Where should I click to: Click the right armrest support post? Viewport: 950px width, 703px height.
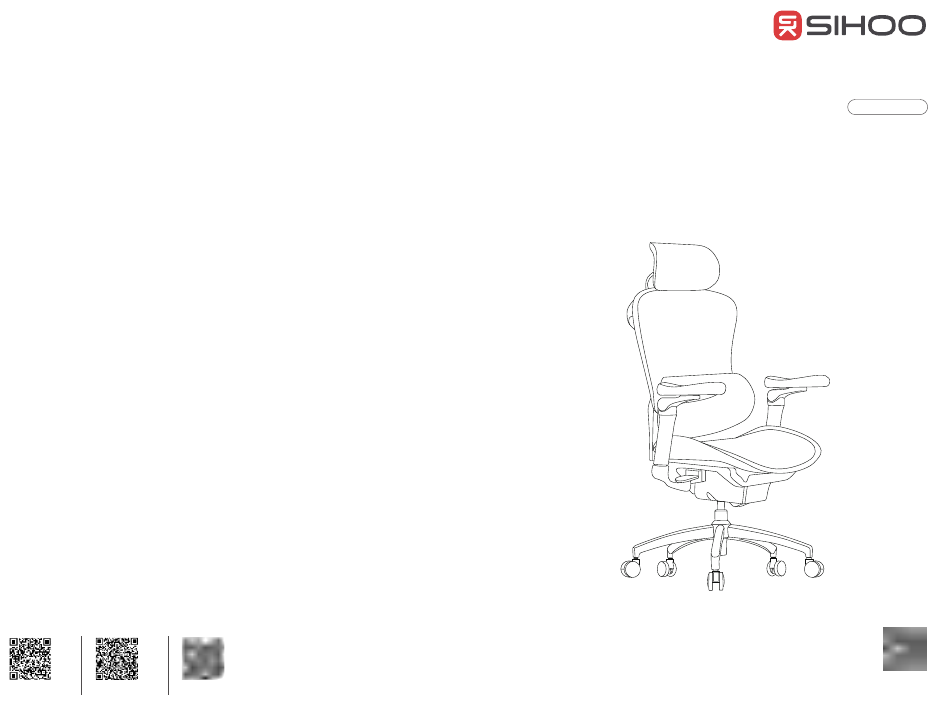click(x=773, y=409)
